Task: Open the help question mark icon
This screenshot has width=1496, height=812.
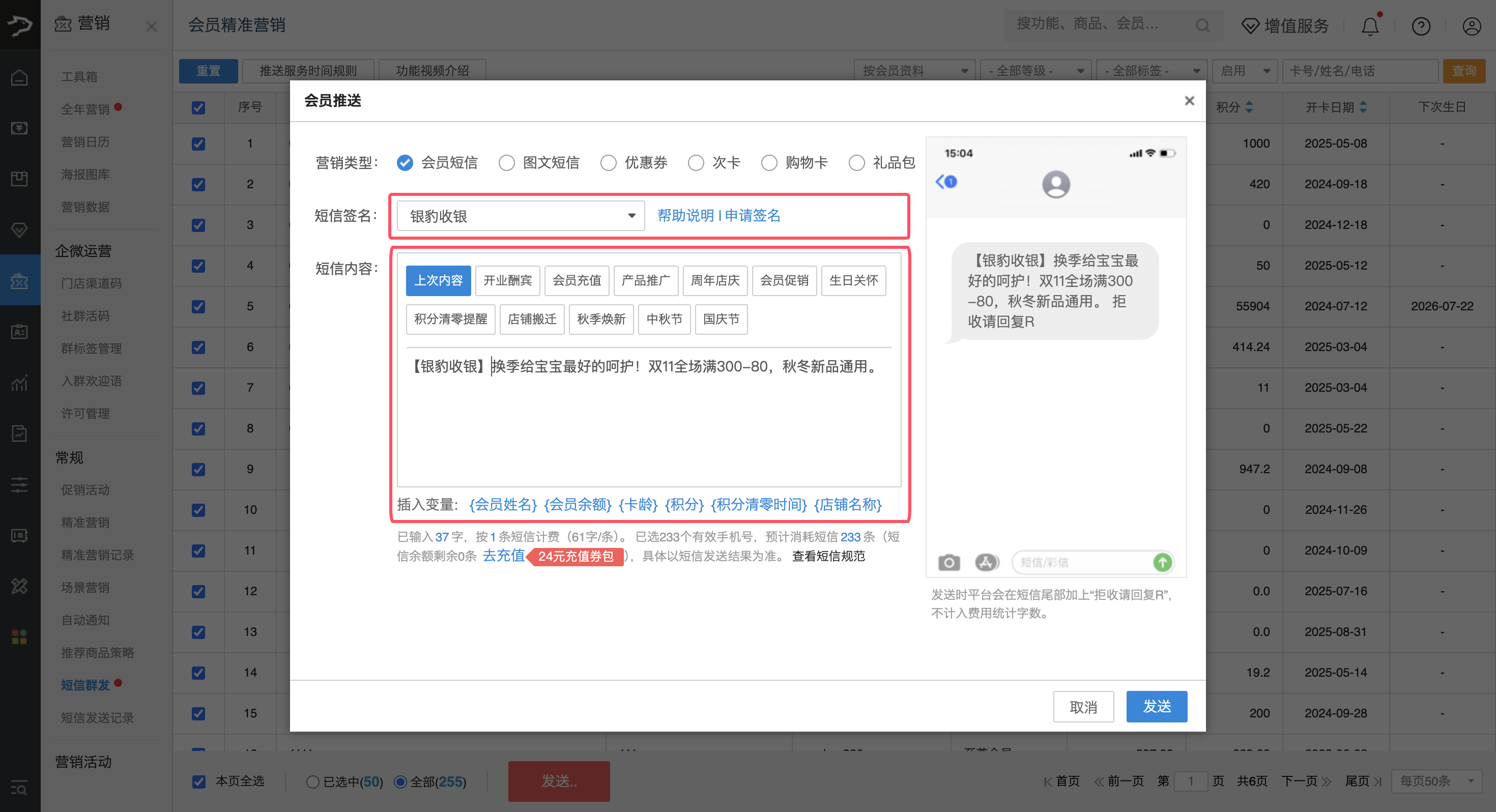Action: (1421, 25)
